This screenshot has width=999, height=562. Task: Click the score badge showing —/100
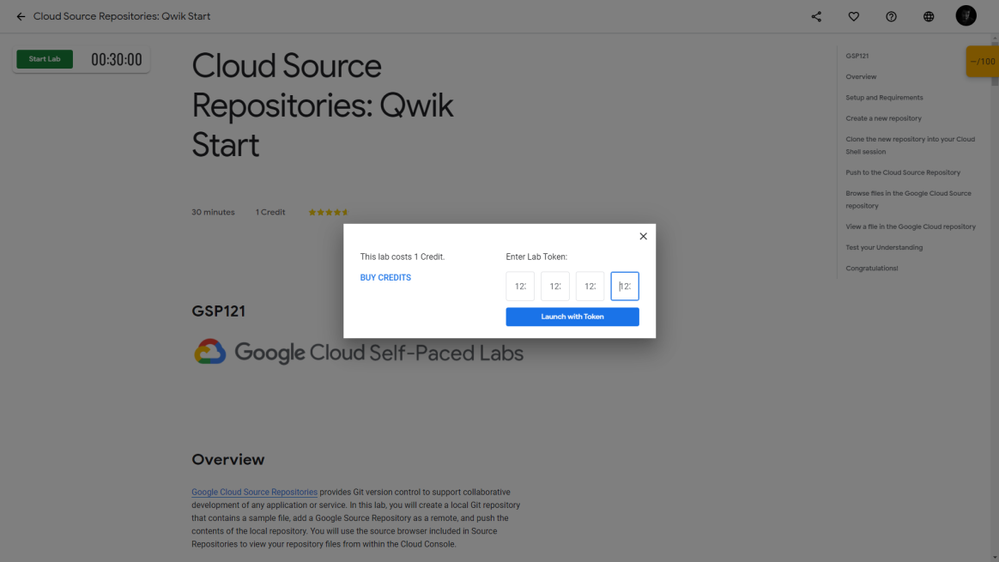[x=982, y=62]
